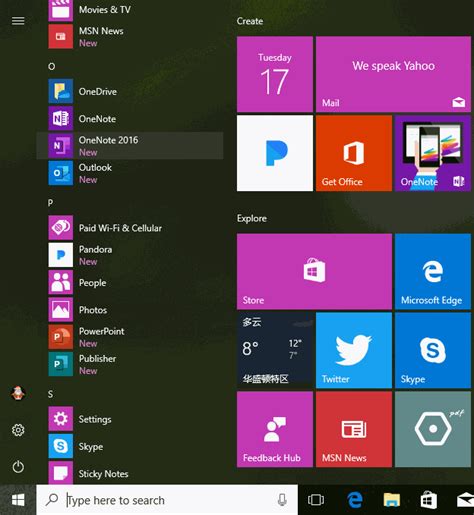
Task: Launch OneNote 2016 from the list
Action: click(130, 146)
